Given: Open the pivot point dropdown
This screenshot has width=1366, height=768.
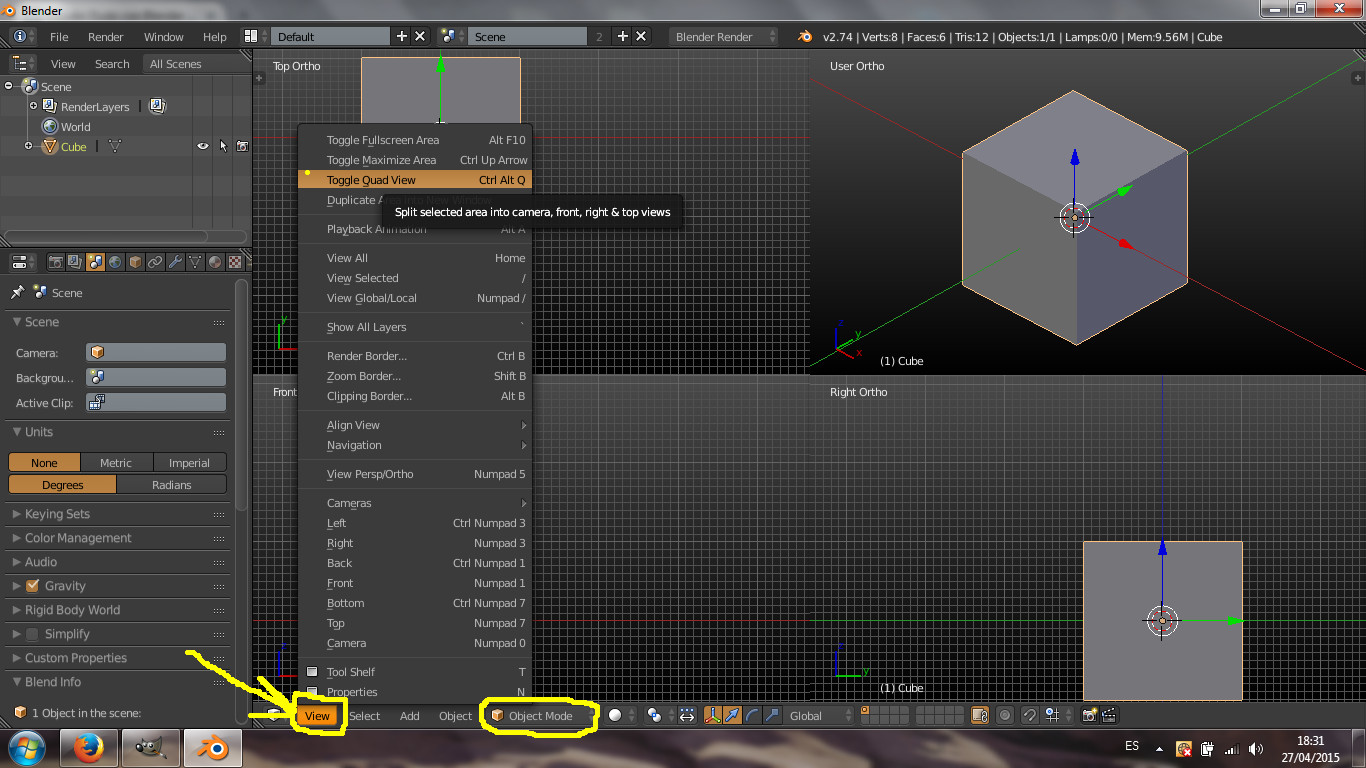Looking at the screenshot, I should coord(659,715).
